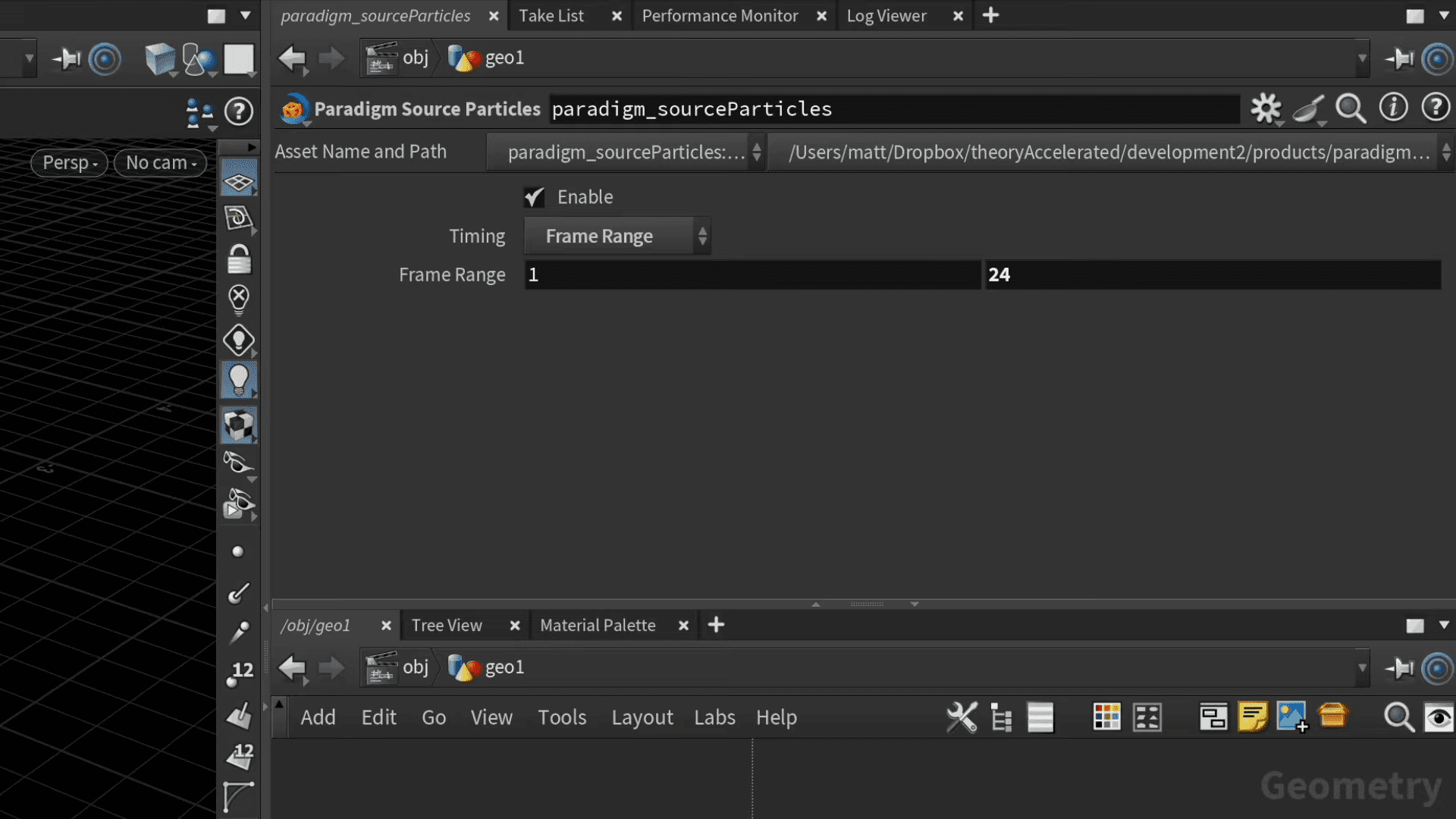This screenshot has height=819, width=1456.
Task: Pin the network editor pane
Action: click(x=1400, y=668)
